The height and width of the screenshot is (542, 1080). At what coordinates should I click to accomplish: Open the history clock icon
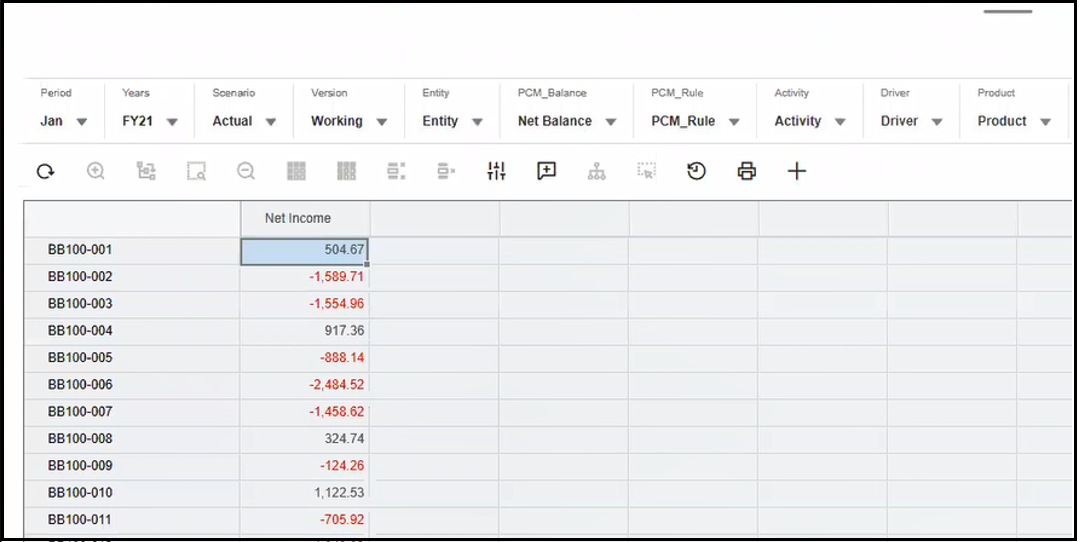click(696, 171)
